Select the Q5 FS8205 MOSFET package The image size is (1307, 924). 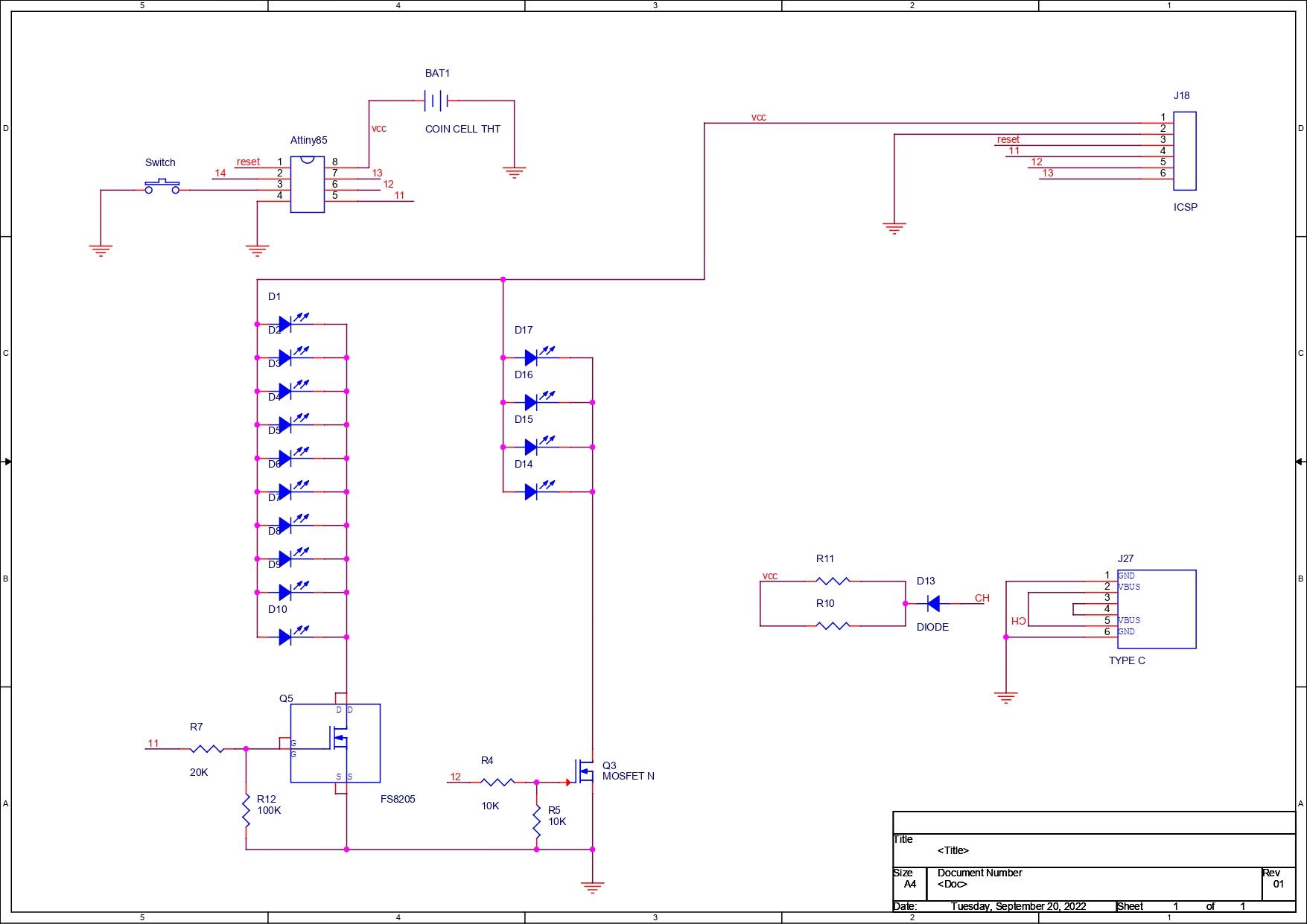pos(335,743)
